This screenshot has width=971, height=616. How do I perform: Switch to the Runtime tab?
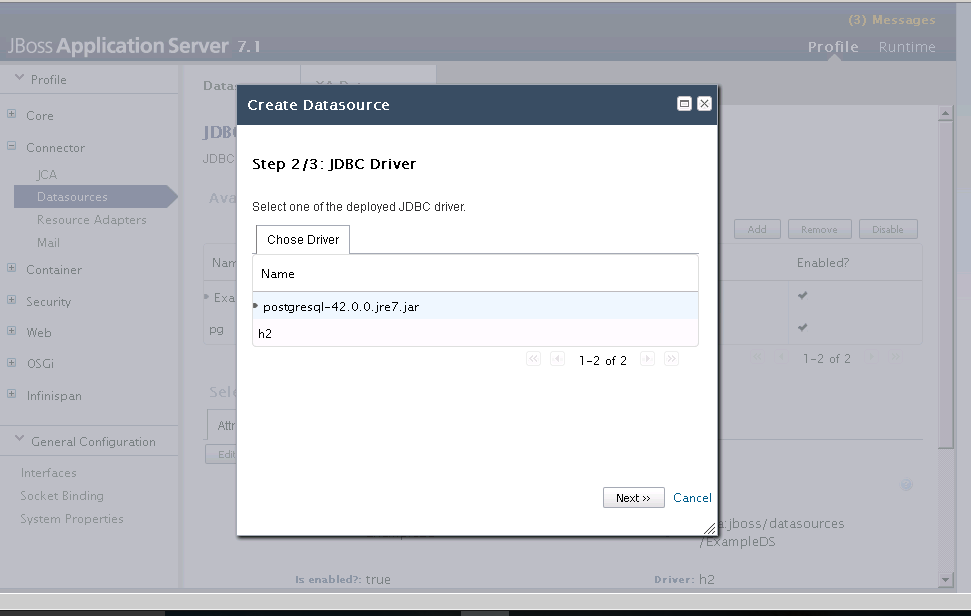(x=906, y=47)
